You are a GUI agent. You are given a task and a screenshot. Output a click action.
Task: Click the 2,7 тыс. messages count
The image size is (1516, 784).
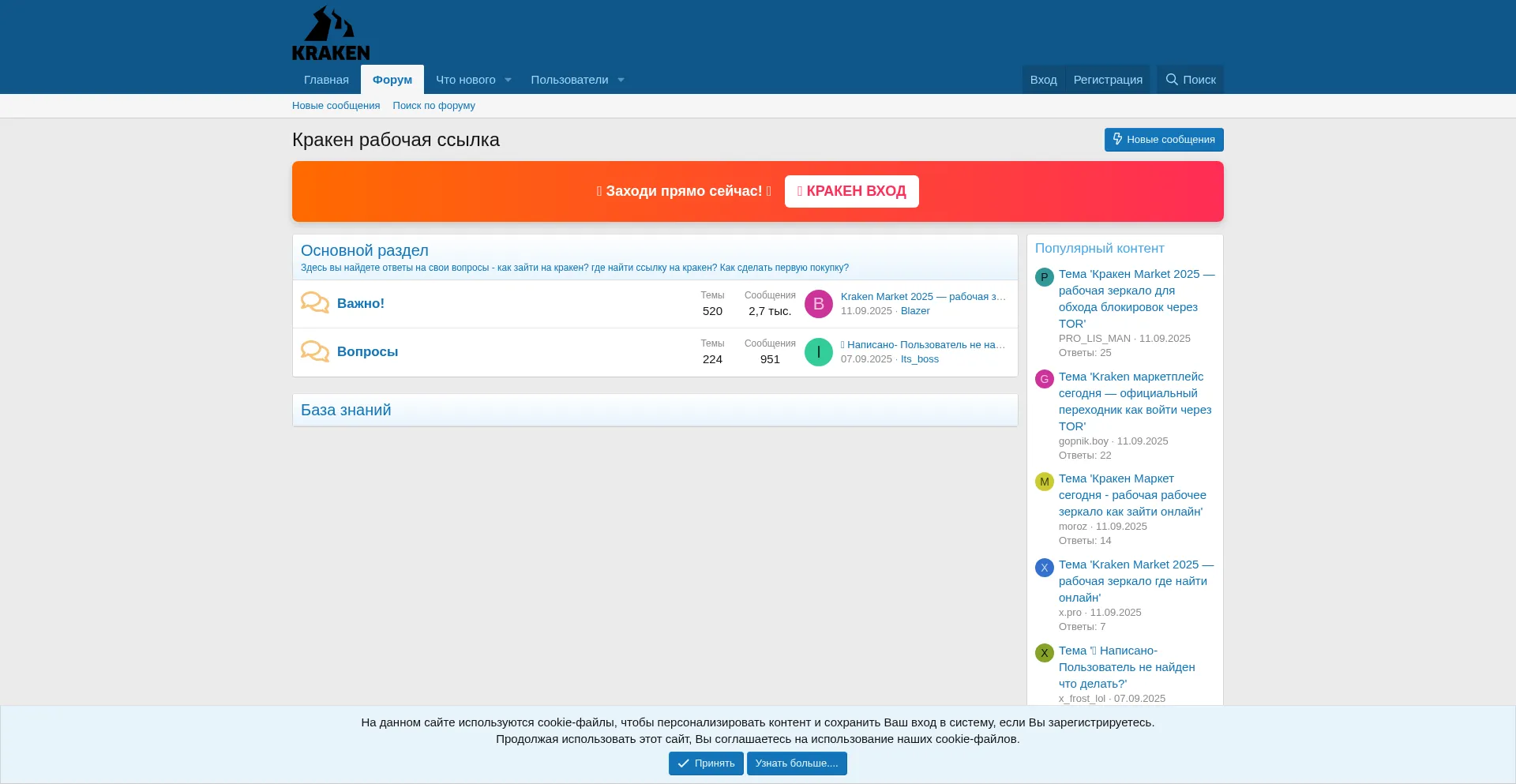coord(770,311)
